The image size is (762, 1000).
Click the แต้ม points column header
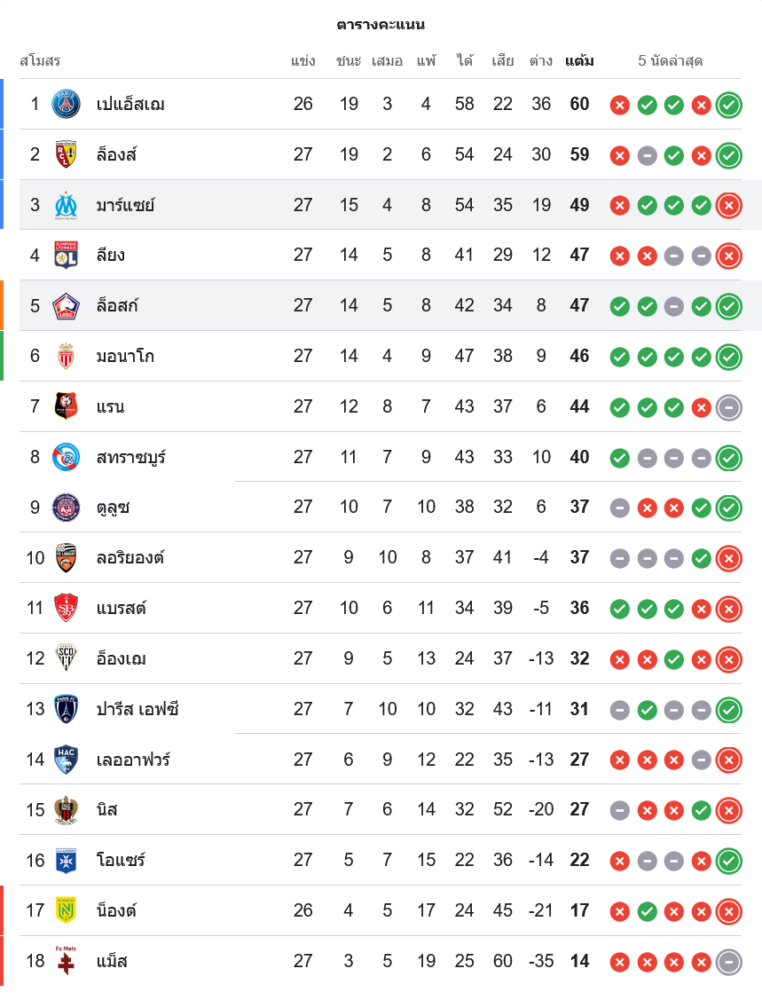579,61
